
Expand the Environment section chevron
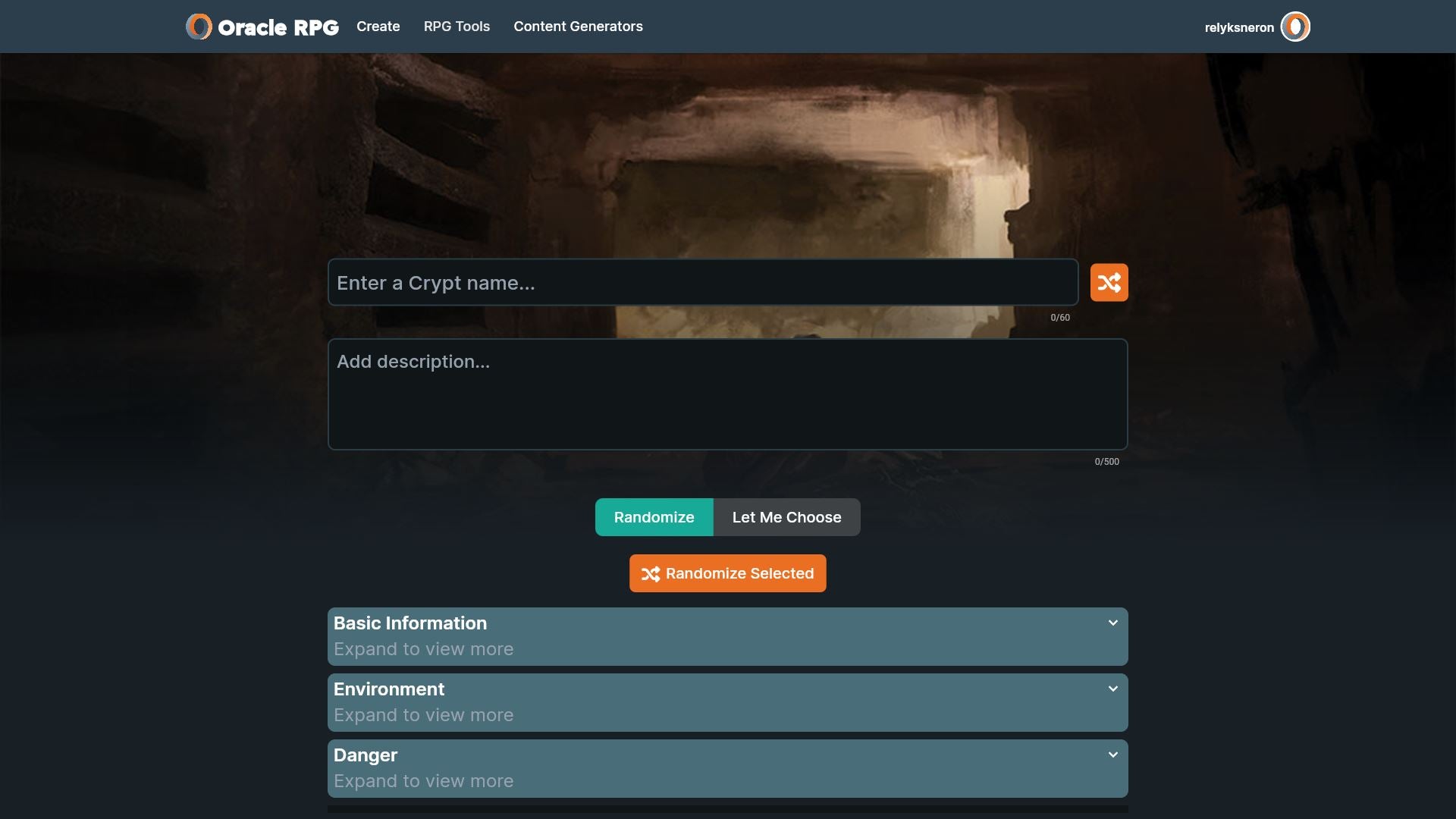tap(1112, 689)
